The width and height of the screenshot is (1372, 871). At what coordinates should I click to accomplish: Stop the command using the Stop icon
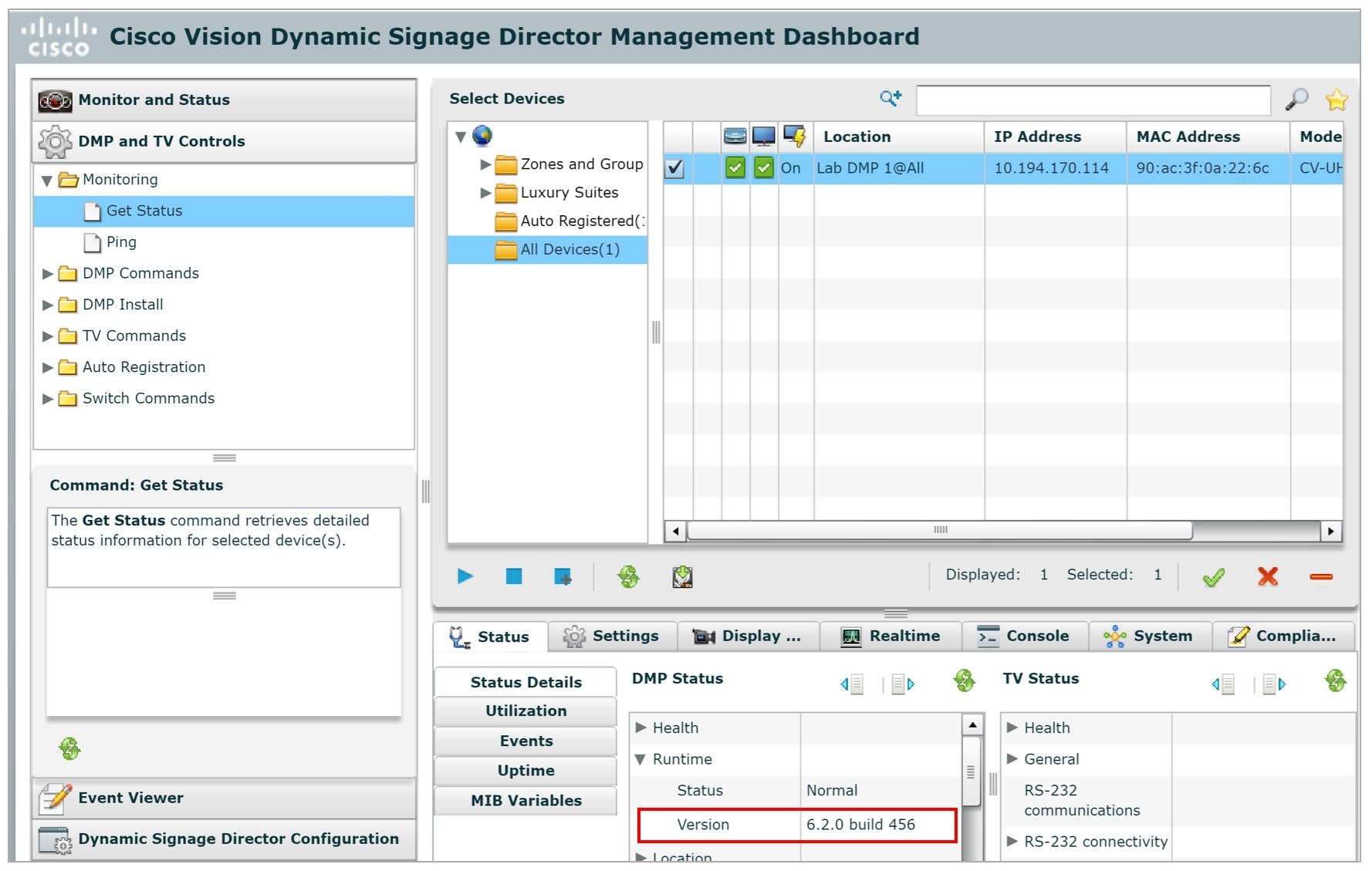514,576
